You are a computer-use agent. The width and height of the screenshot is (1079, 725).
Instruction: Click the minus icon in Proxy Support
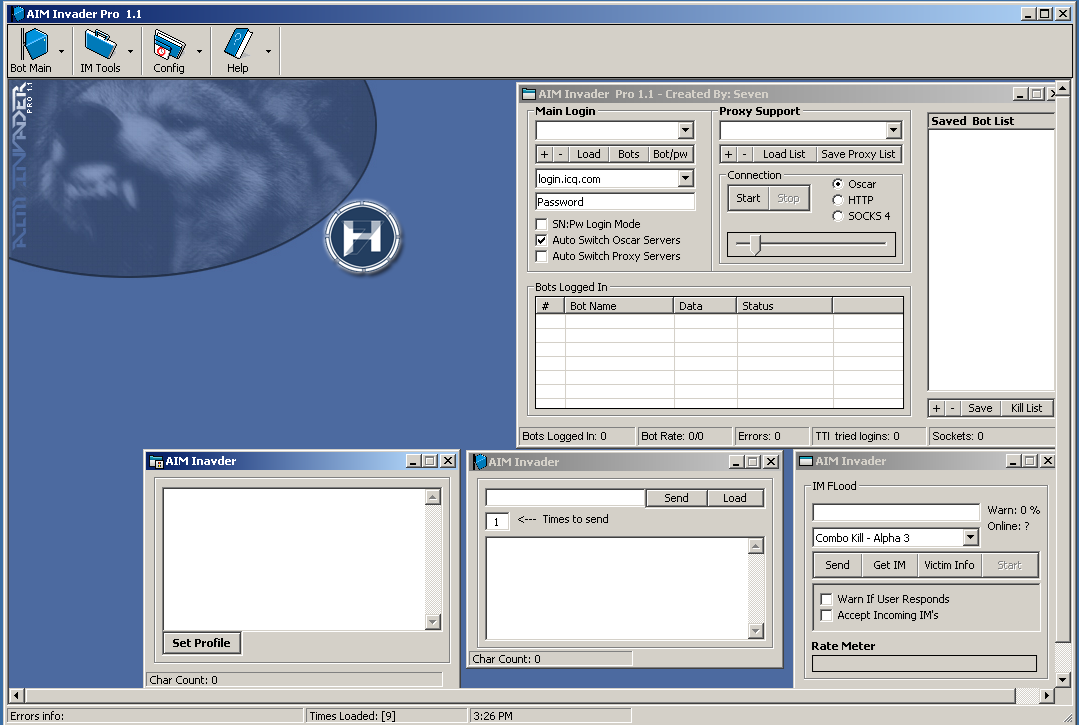pyautogui.click(x=744, y=154)
